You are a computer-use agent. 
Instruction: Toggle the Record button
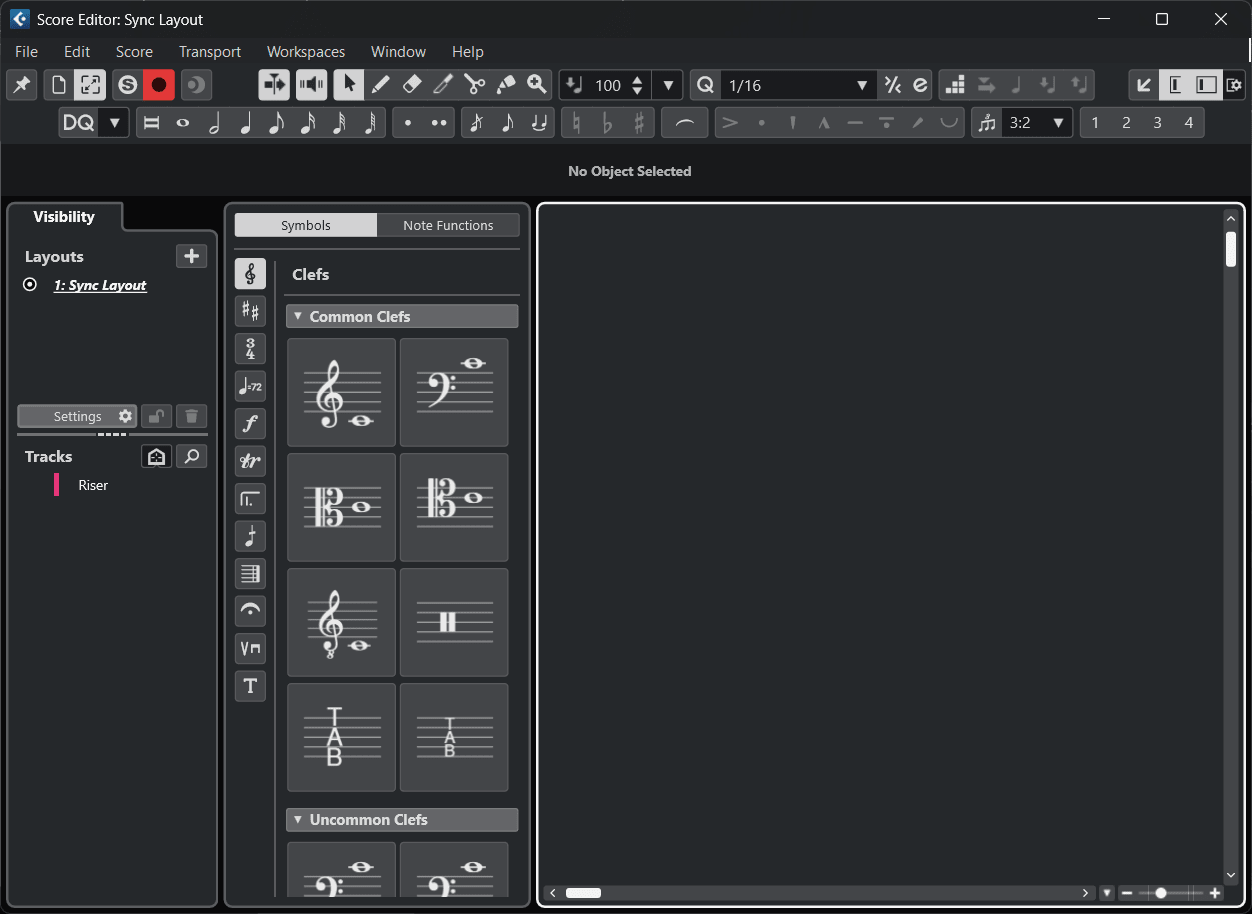point(158,85)
